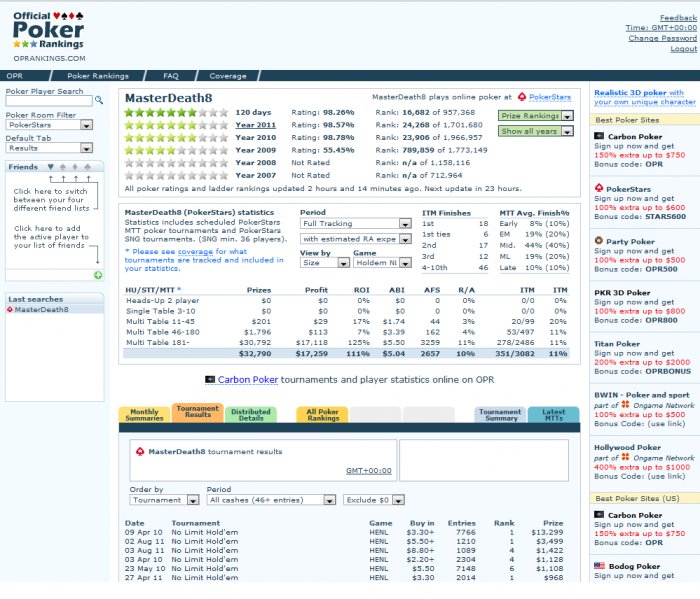This screenshot has height=599, width=700.
Task: Open the Poker Room Filter dropdown
Action: (x=49, y=125)
